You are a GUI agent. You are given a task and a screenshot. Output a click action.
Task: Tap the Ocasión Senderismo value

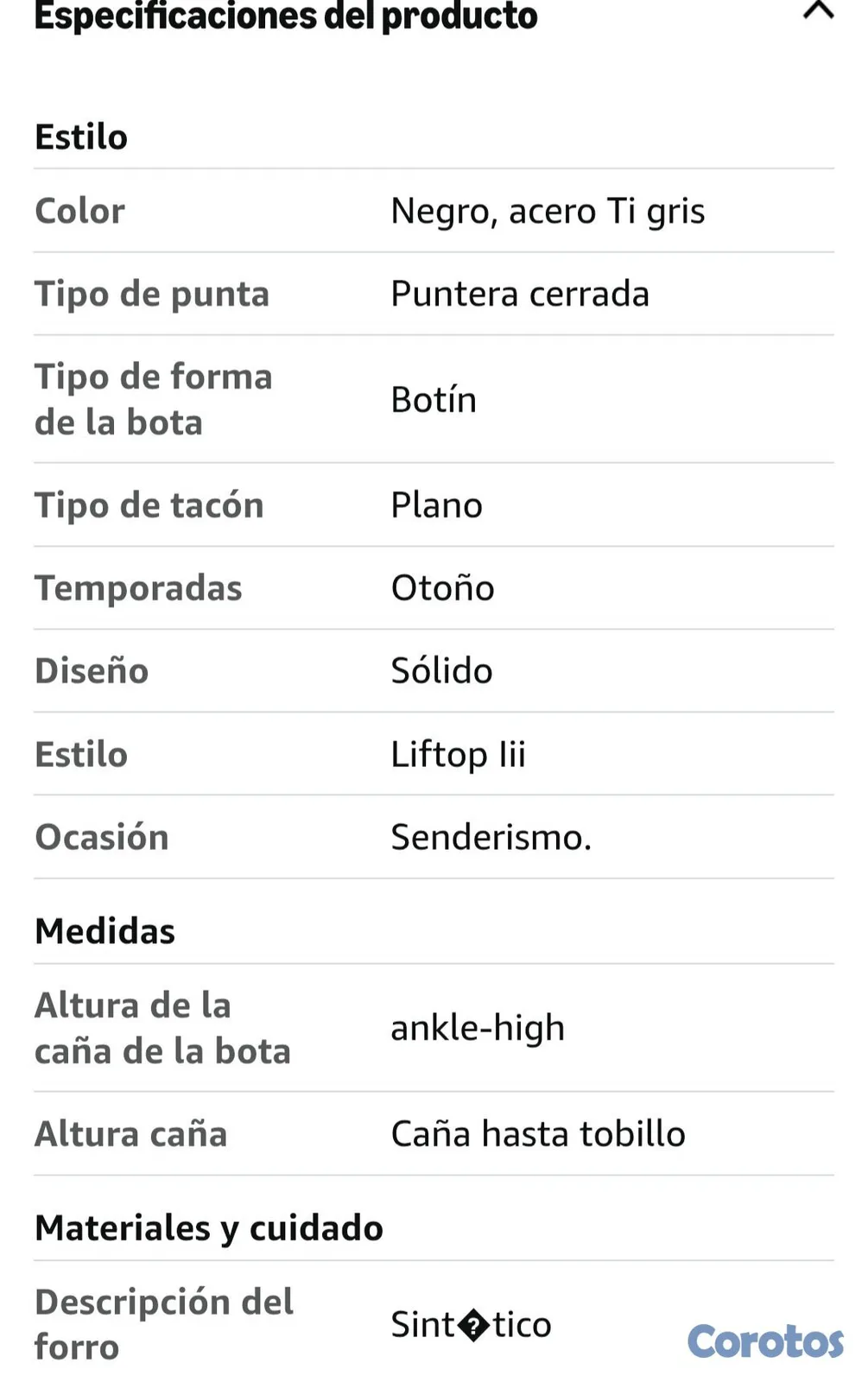491,838
